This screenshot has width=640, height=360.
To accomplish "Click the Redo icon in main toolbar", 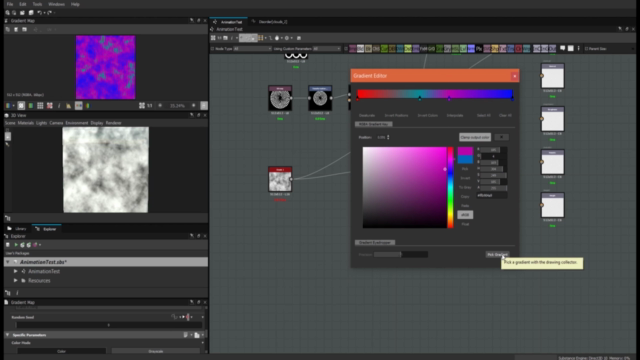I will tap(49, 13).
